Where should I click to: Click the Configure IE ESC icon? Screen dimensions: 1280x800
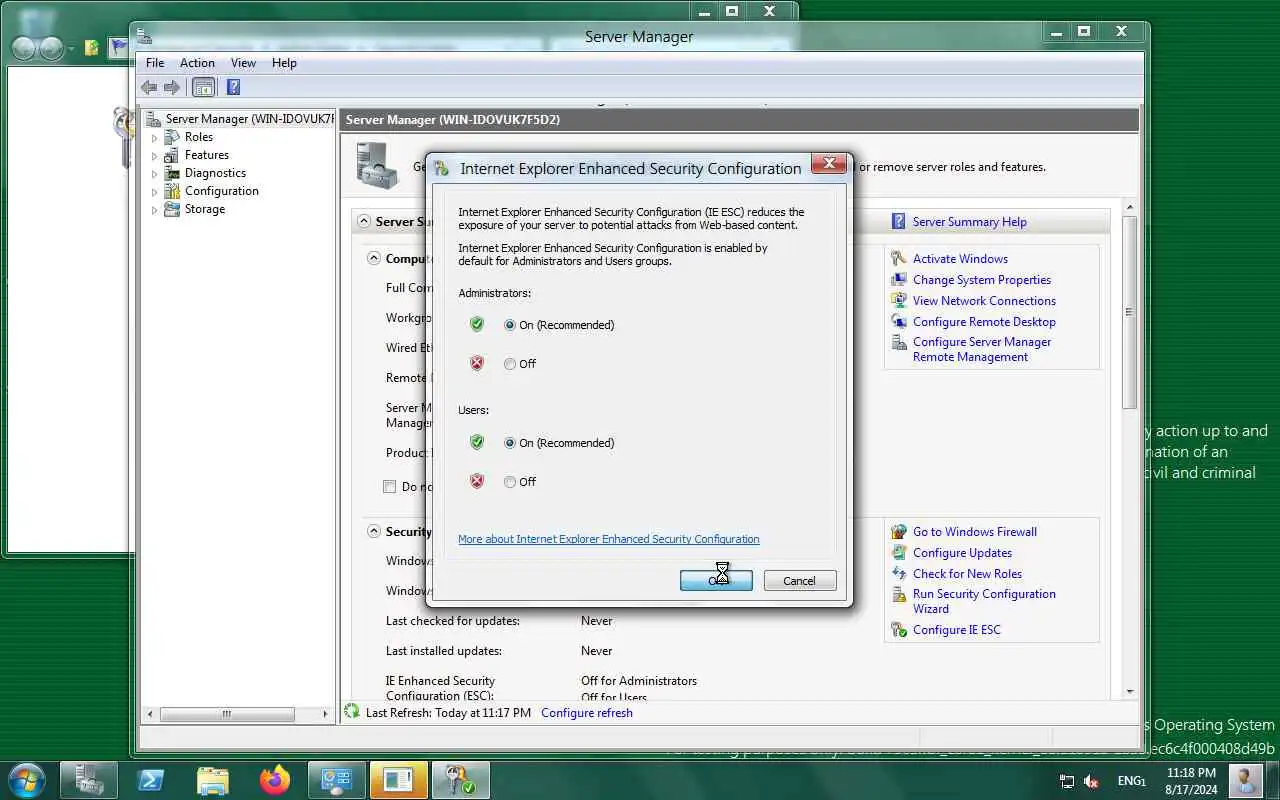899,630
